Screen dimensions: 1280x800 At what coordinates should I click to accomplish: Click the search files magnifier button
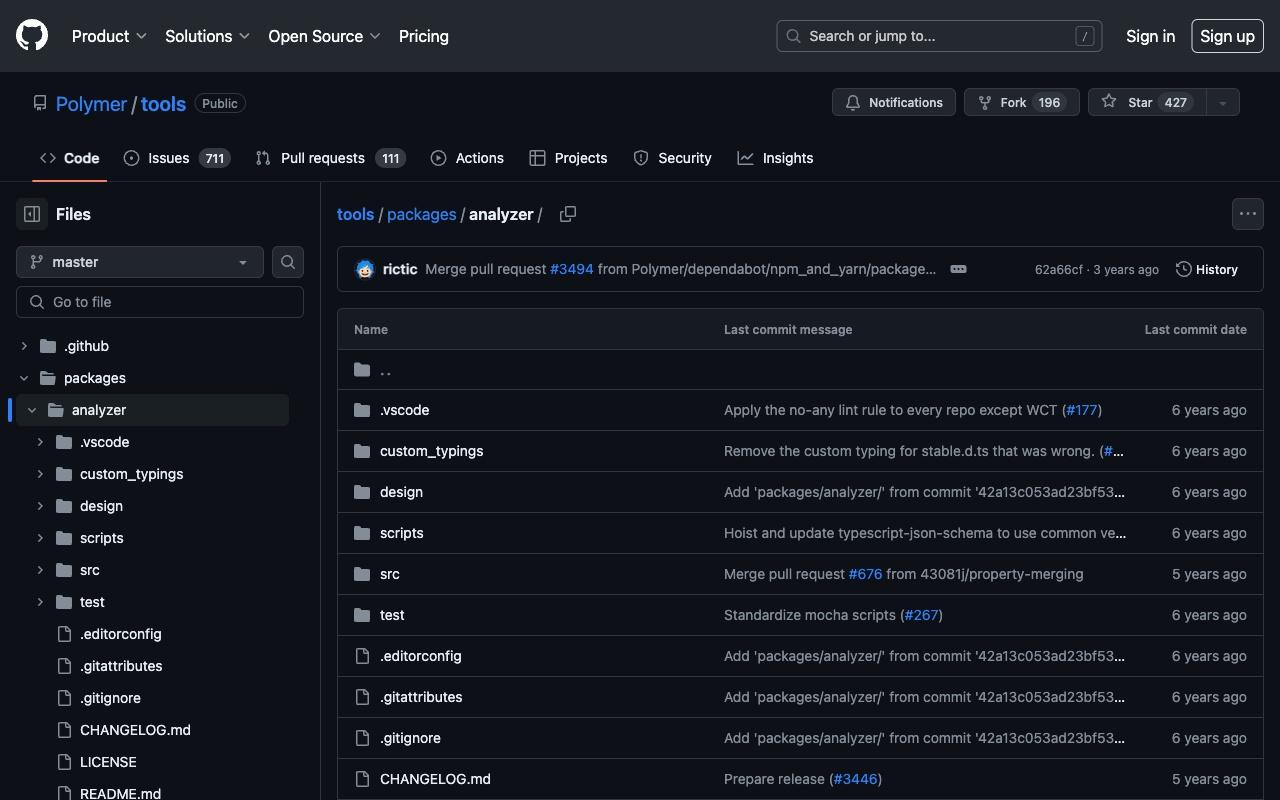click(288, 262)
